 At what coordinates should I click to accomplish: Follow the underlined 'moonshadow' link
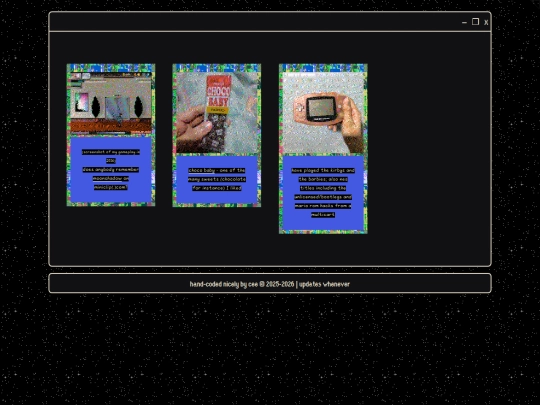[x=107, y=178]
